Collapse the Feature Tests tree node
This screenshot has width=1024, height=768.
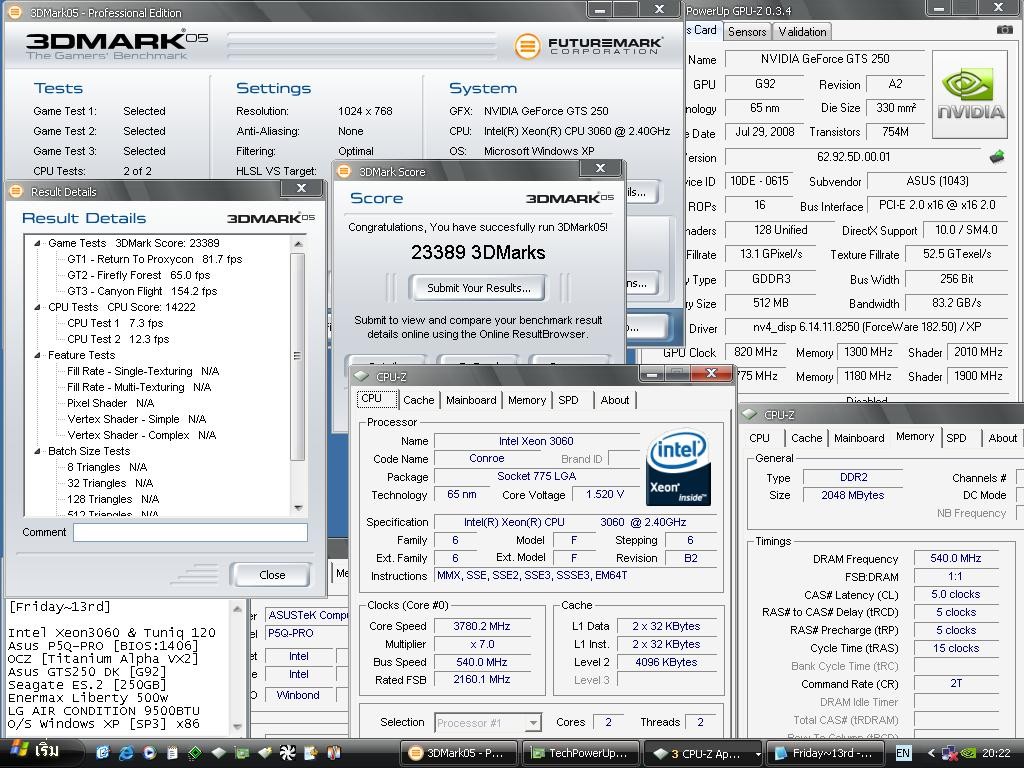coord(38,355)
